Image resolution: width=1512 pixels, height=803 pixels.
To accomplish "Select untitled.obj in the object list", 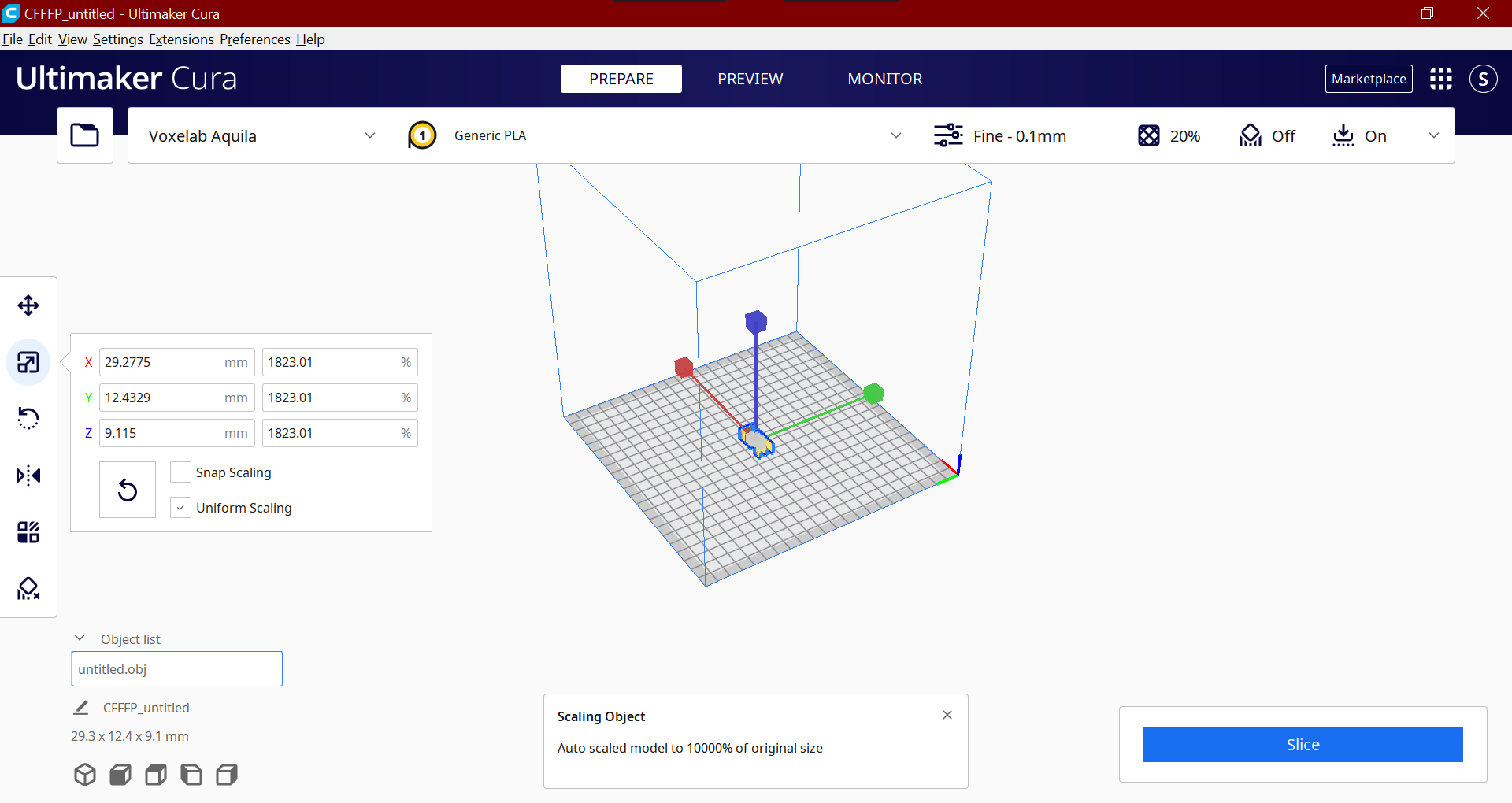I will (177, 669).
